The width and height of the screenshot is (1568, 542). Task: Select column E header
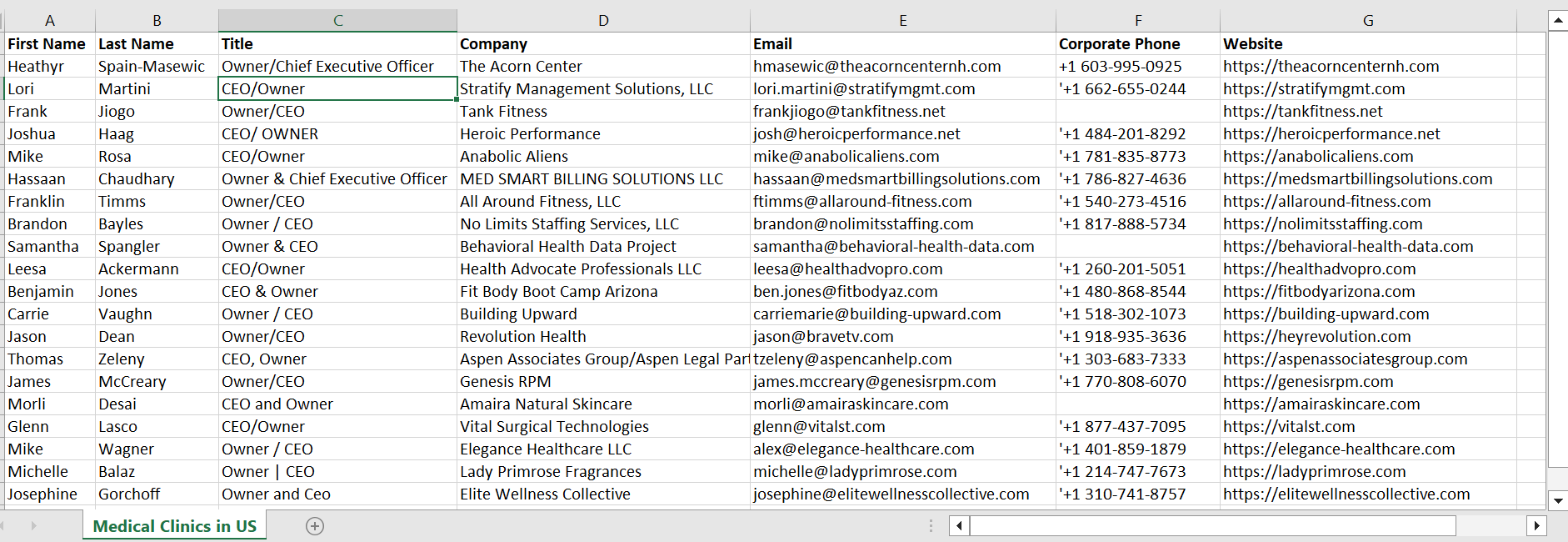pos(902,20)
